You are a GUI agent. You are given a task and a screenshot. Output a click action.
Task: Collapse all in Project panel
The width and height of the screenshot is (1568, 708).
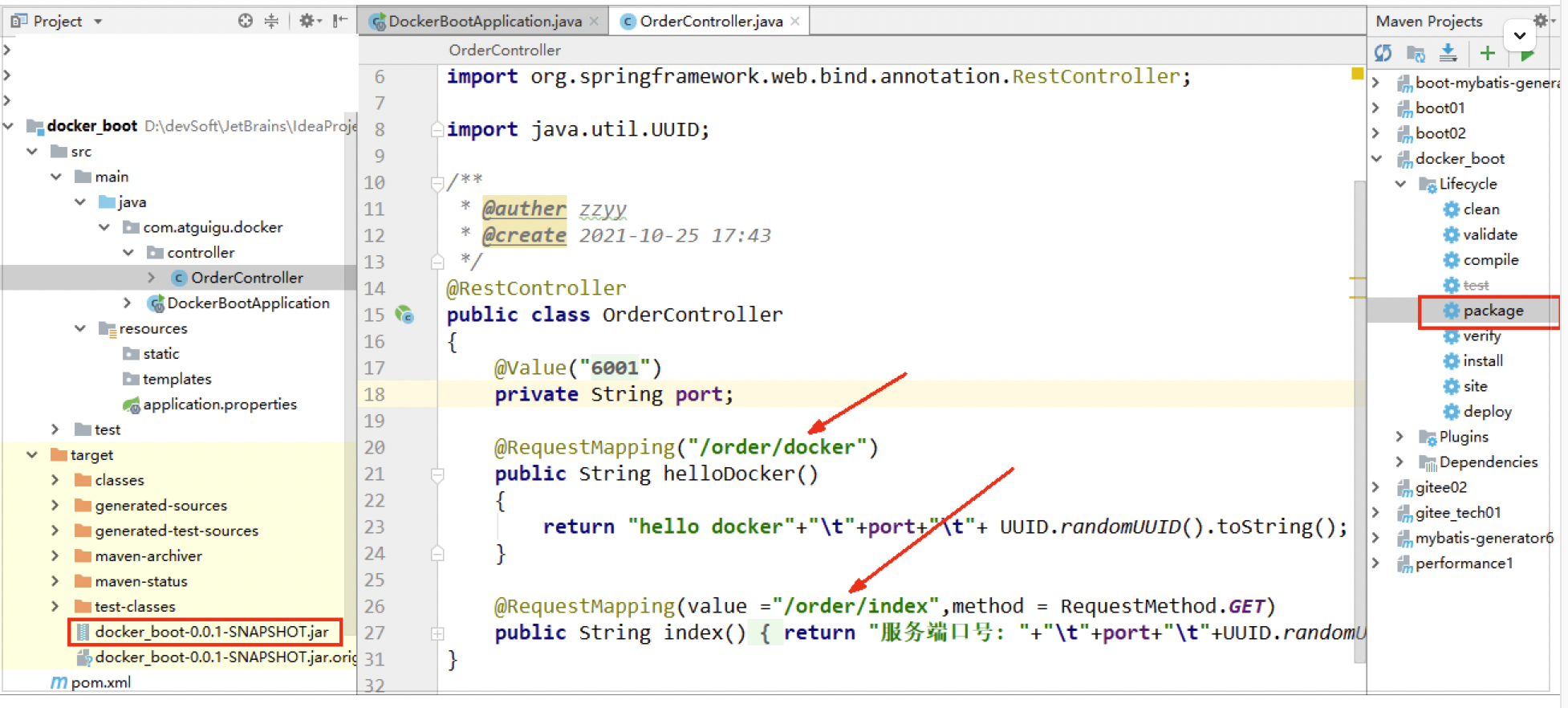[271, 21]
